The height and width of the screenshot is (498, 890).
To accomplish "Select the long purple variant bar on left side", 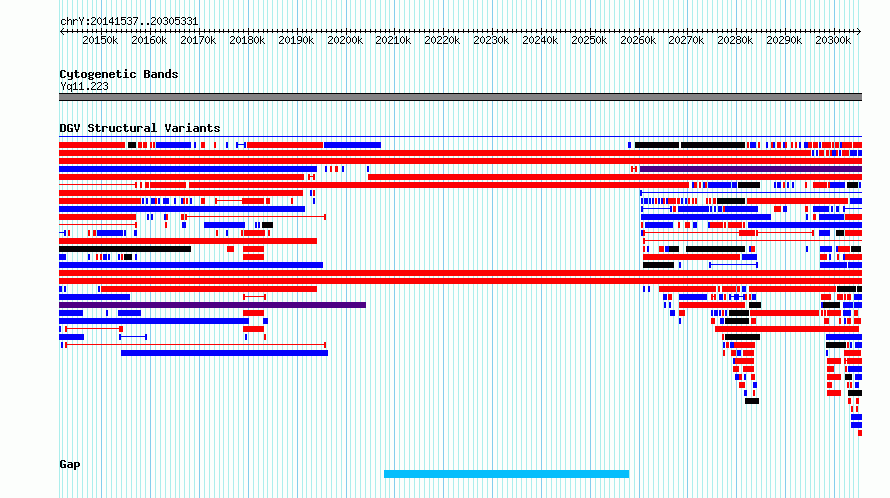I will tap(212, 305).
